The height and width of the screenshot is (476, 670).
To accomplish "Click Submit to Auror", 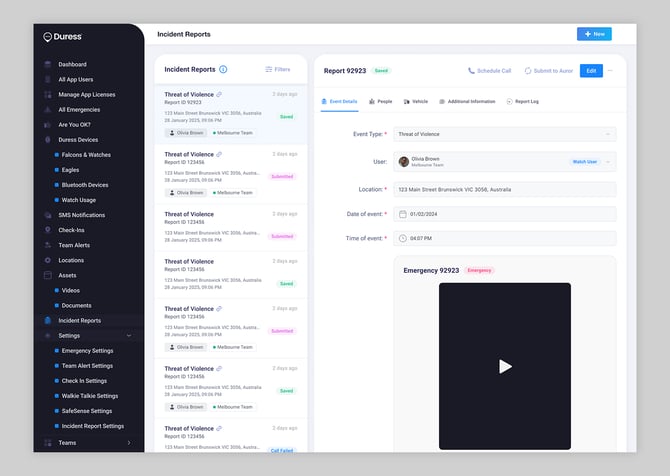I will coord(549,71).
